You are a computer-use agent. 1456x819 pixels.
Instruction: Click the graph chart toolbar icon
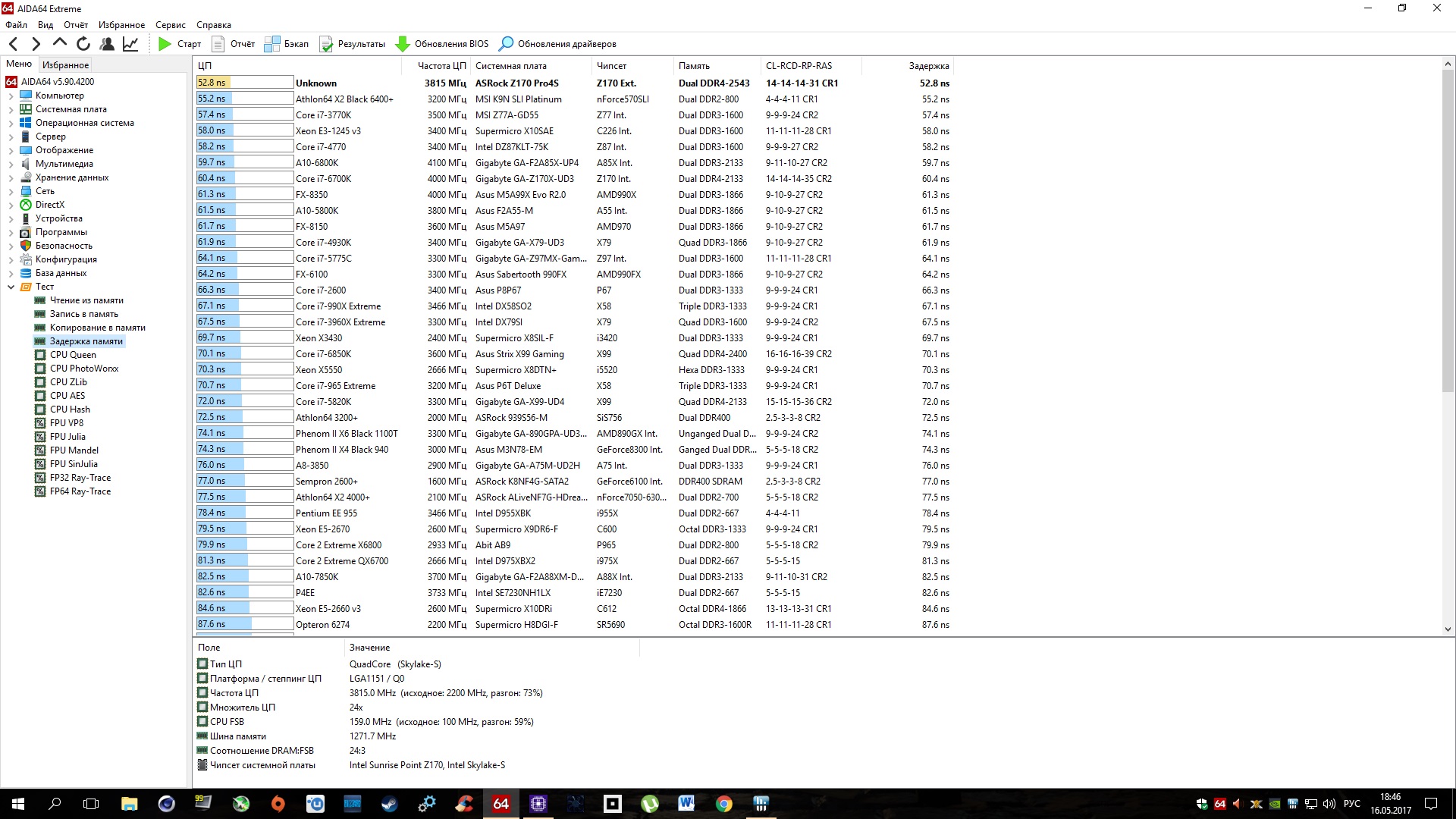130,44
